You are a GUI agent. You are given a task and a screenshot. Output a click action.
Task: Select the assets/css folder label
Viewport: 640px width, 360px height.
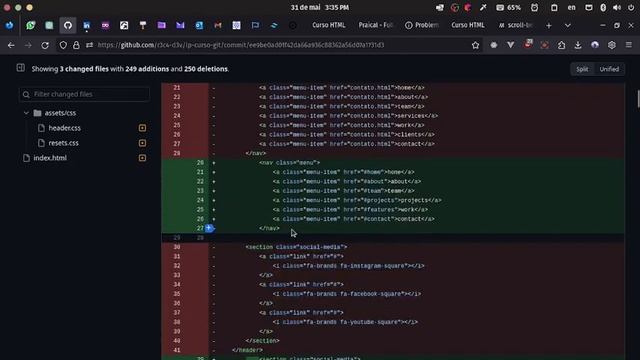(x=60, y=113)
